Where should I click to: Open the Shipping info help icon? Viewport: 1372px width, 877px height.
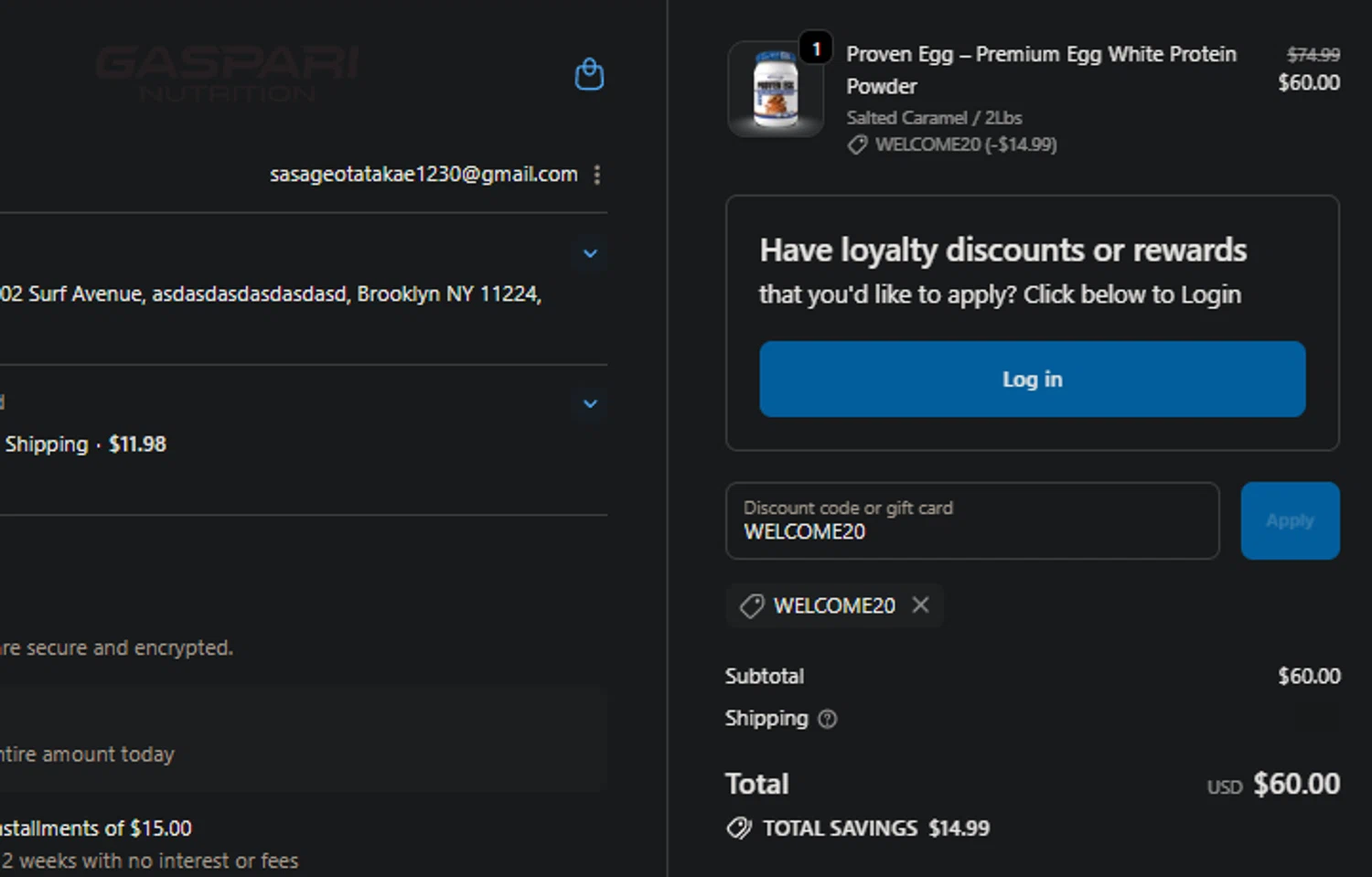click(827, 719)
